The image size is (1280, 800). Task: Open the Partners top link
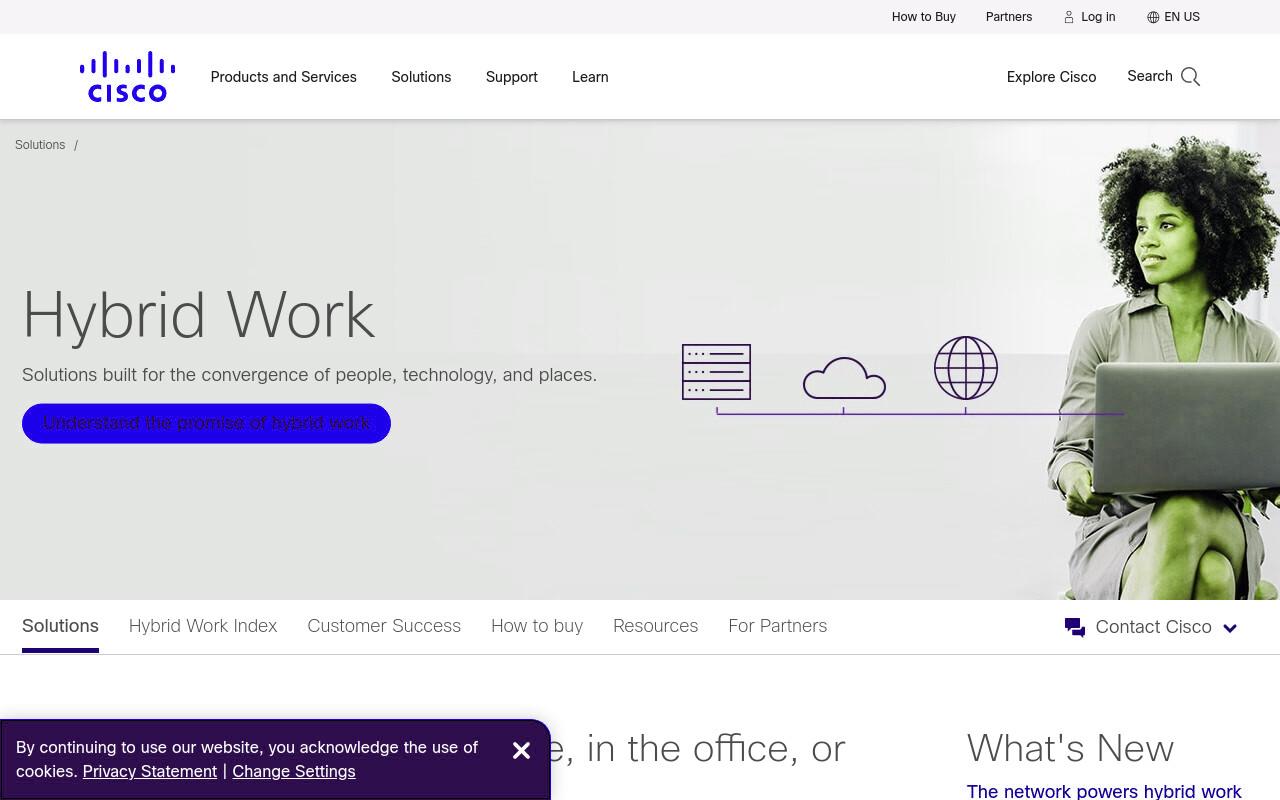coord(1009,17)
